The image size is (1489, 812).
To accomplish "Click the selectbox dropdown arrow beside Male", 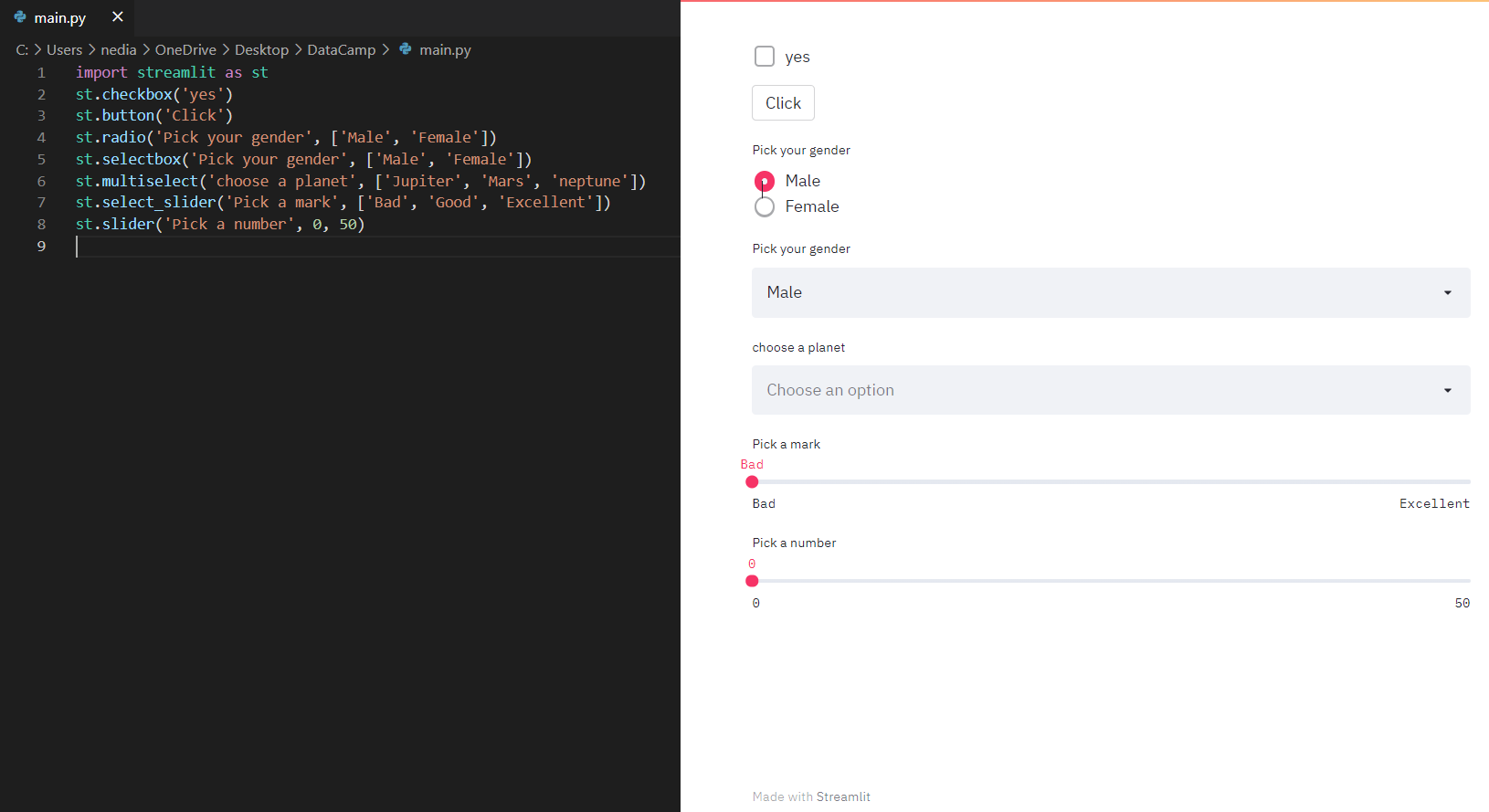I will pyautogui.click(x=1448, y=292).
